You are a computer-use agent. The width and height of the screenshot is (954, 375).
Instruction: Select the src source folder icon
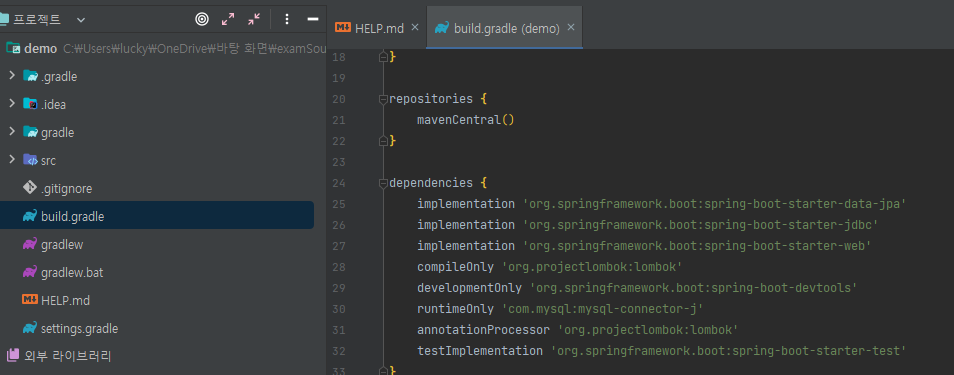pos(30,160)
